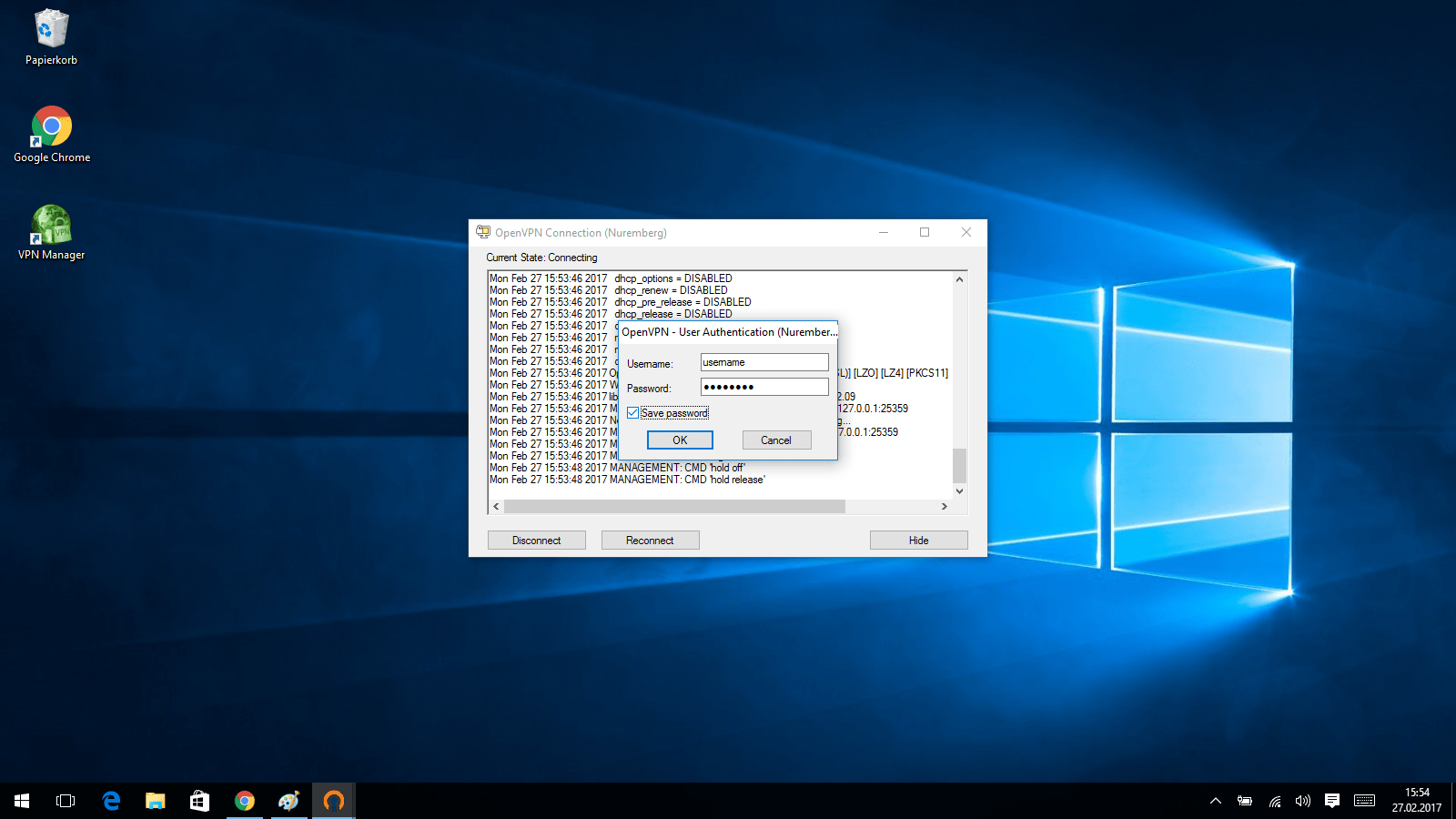Maximize the OpenVPN Connection window

[x=925, y=232]
